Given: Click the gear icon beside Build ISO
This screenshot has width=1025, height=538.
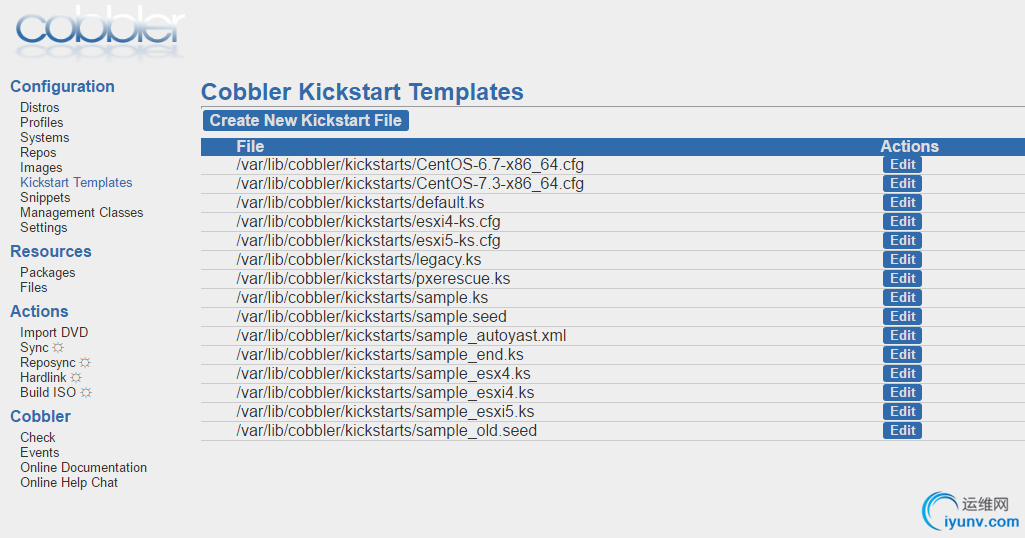Looking at the screenshot, I should pos(86,392).
